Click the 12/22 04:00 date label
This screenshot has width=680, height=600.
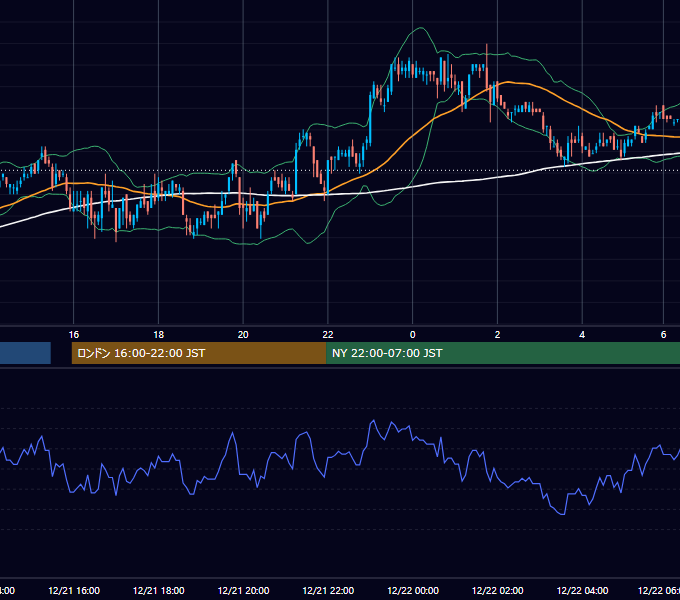click(x=582, y=590)
